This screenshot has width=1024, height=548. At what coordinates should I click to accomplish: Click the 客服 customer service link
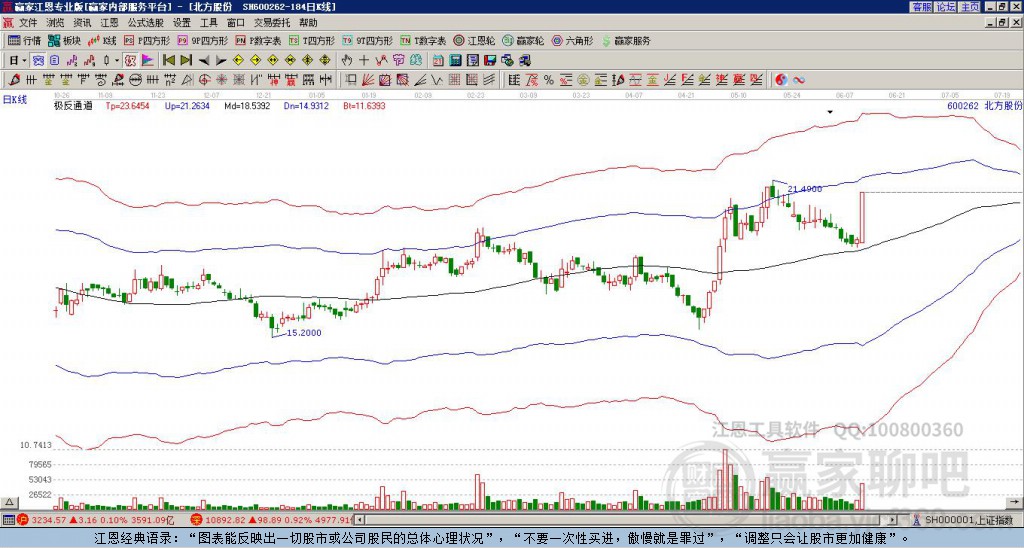(x=921, y=7)
